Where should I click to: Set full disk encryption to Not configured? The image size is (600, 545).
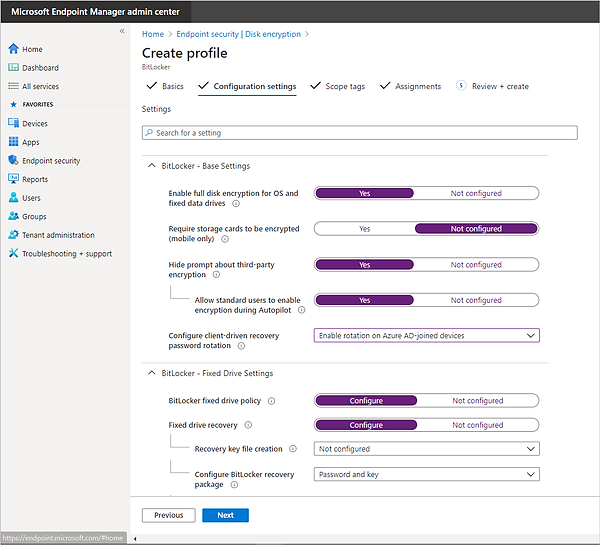[x=476, y=194]
